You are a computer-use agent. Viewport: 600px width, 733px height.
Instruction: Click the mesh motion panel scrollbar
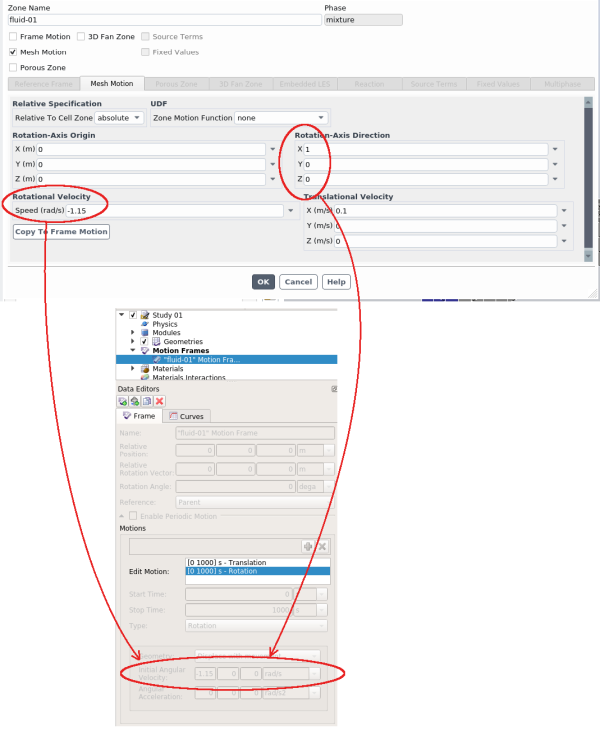point(588,178)
